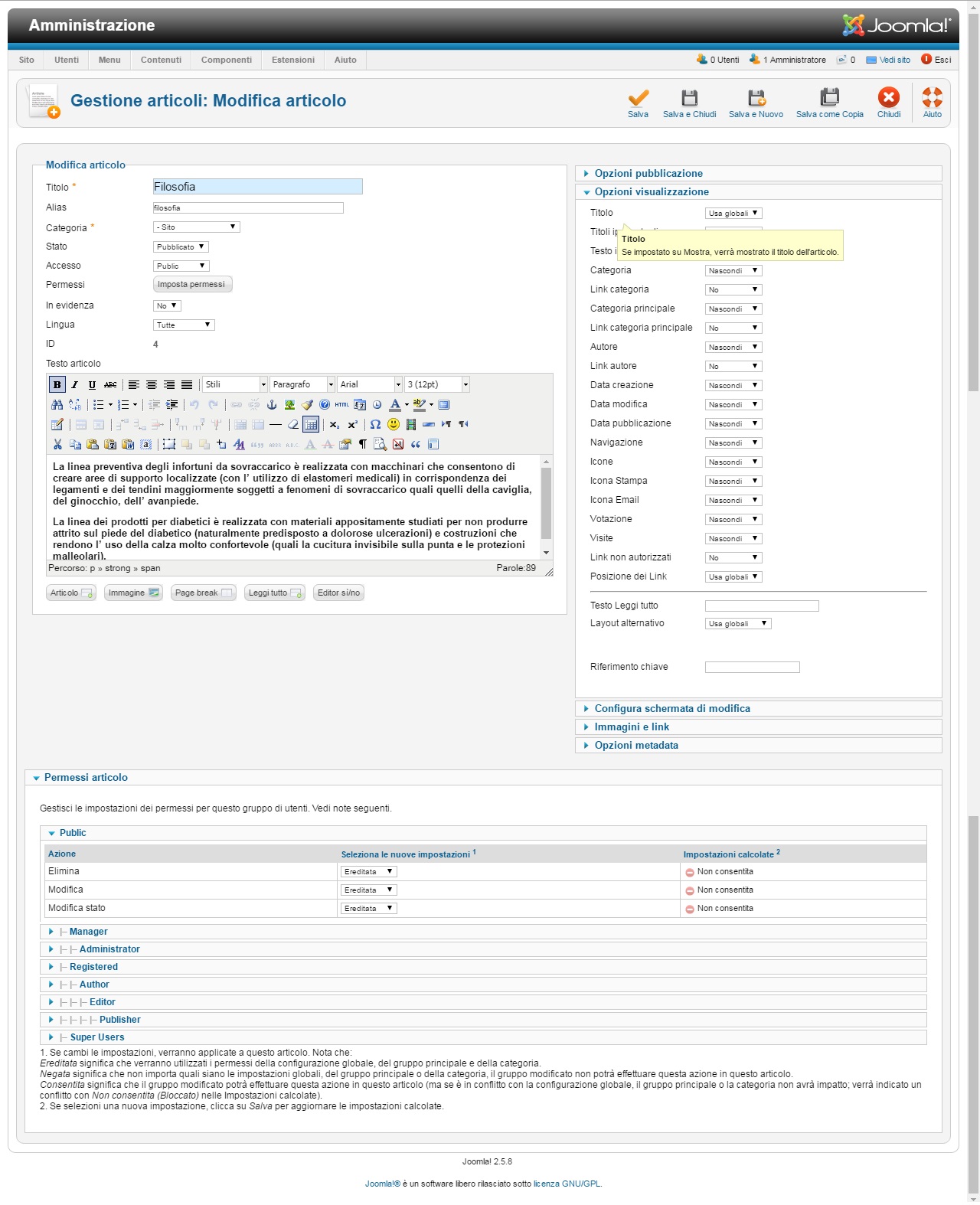The width and height of the screenshot is (980, 1205).
Task: Open the Estensioni menu
Action: pyautogui.click(x=293, y=60)
